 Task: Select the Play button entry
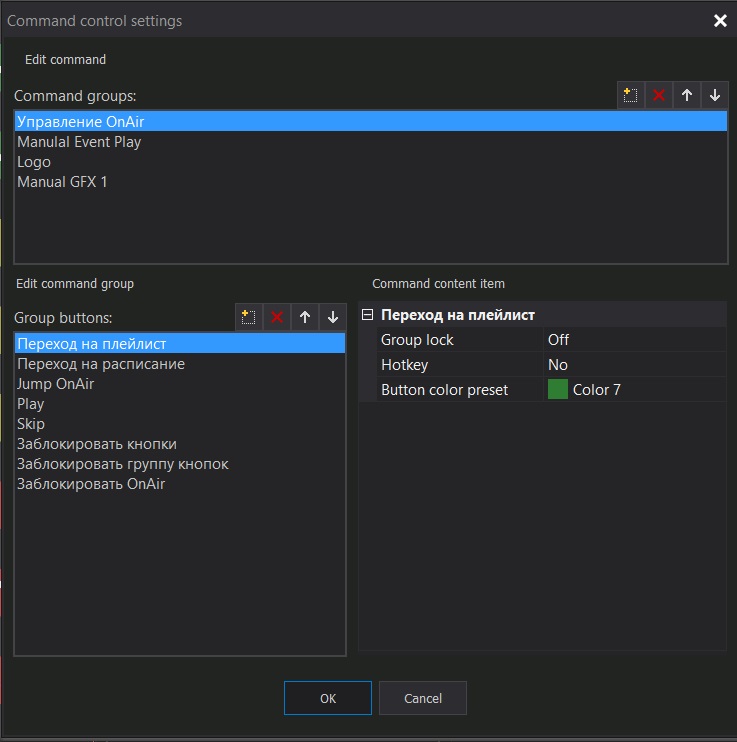point(180,404)
